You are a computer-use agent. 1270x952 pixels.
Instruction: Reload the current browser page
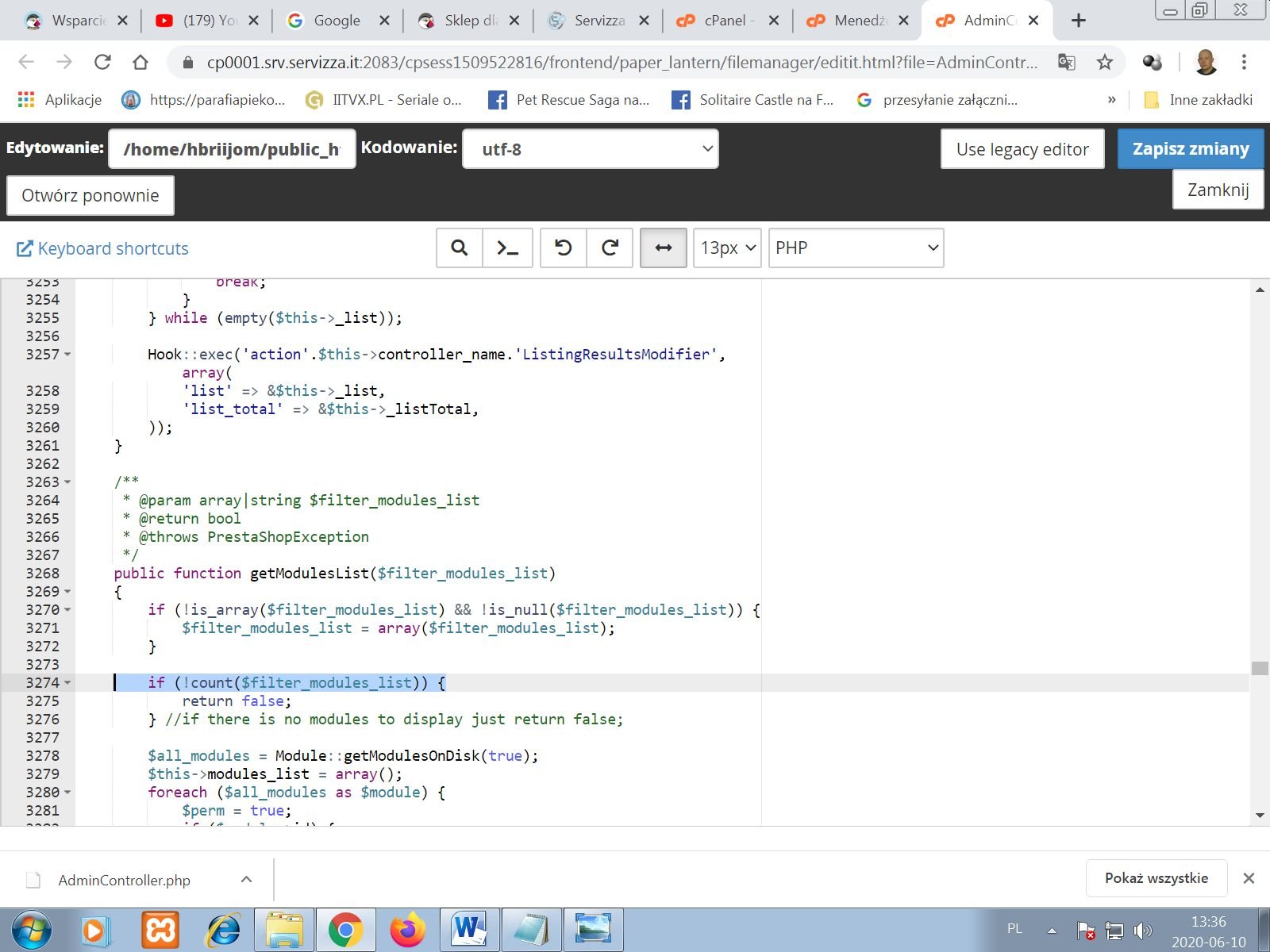pyautogui.click(x=102, y=62)
